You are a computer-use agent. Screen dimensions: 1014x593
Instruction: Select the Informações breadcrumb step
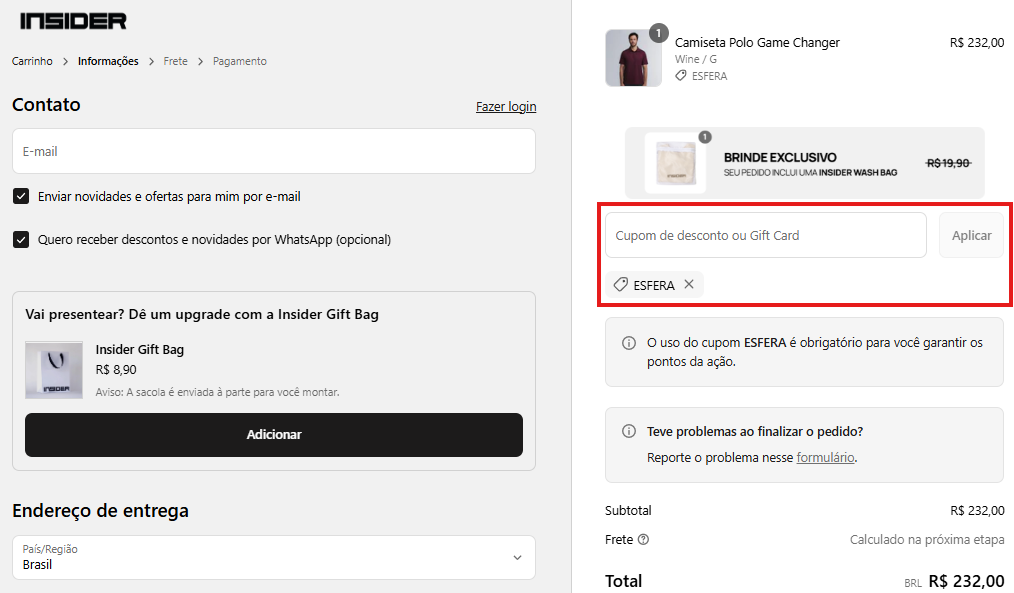[x=108, y=61]
